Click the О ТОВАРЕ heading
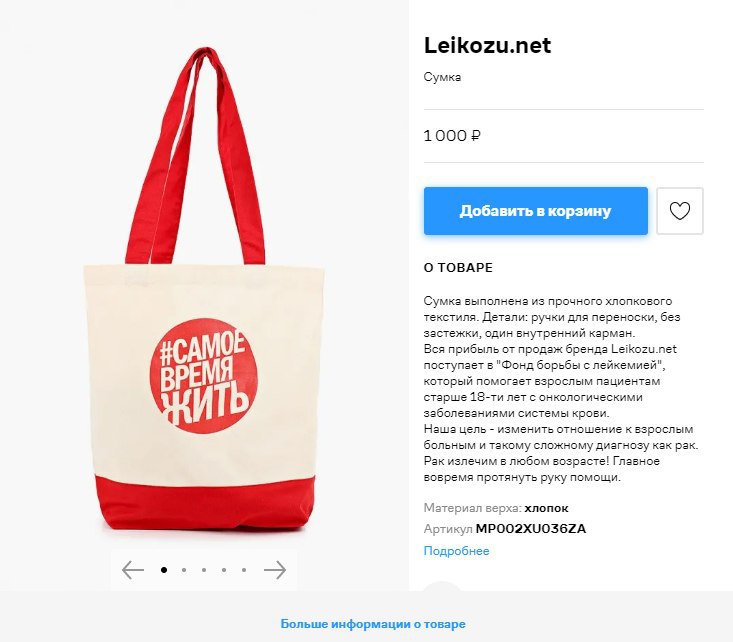Screen dimensions: 733x642 coord(458,268)
